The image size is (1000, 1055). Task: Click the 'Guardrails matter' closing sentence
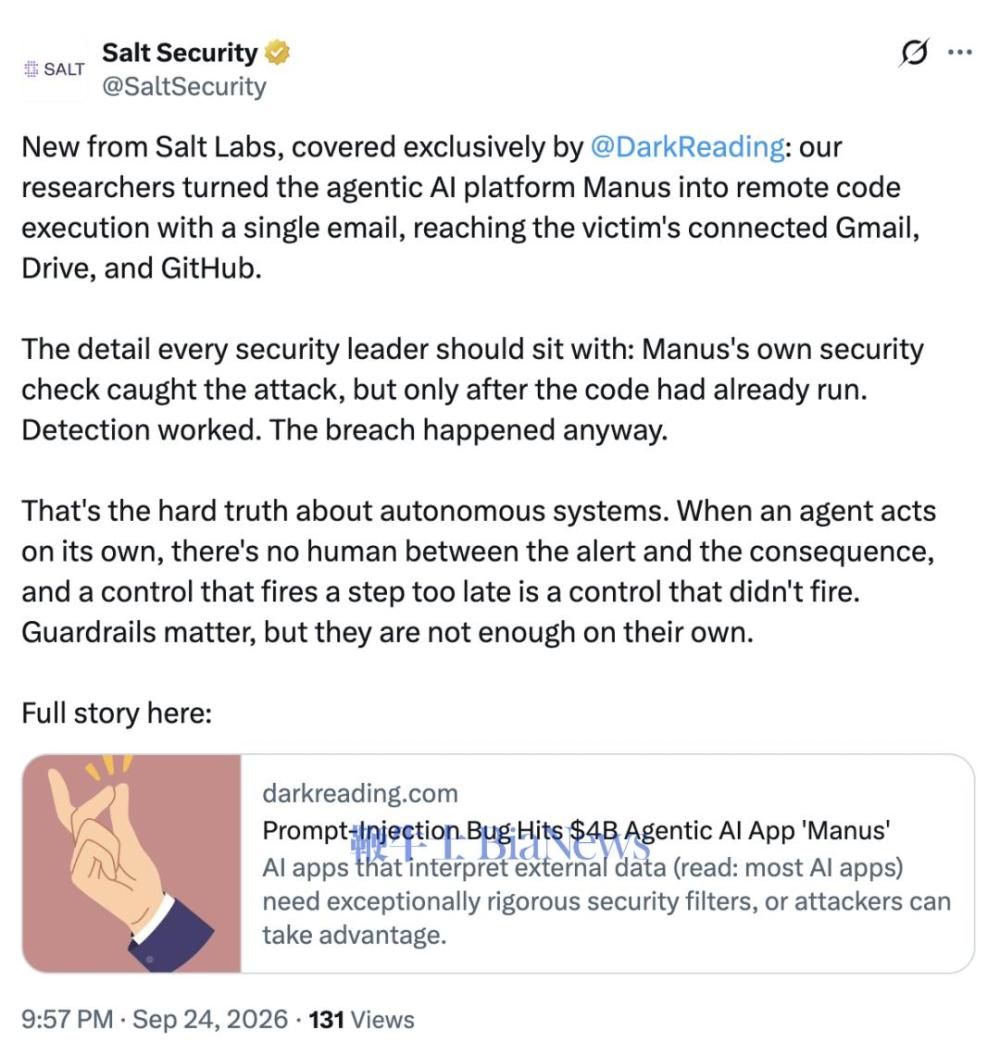(x=388, y=632)
